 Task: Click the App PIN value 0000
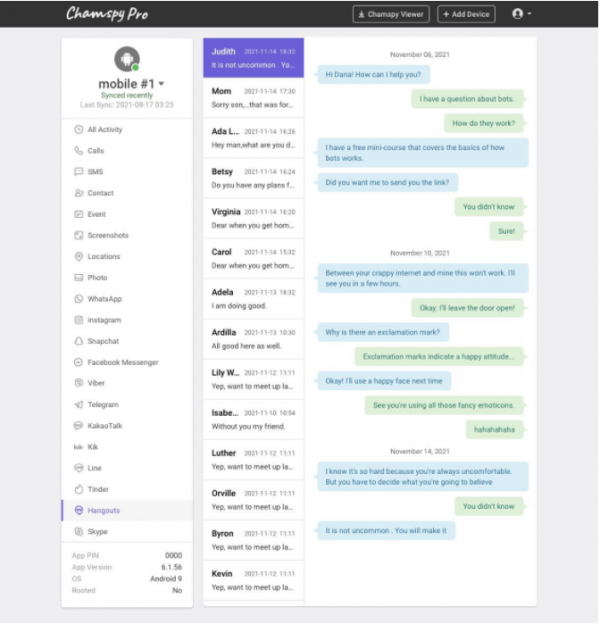click(x=173, y=555)
